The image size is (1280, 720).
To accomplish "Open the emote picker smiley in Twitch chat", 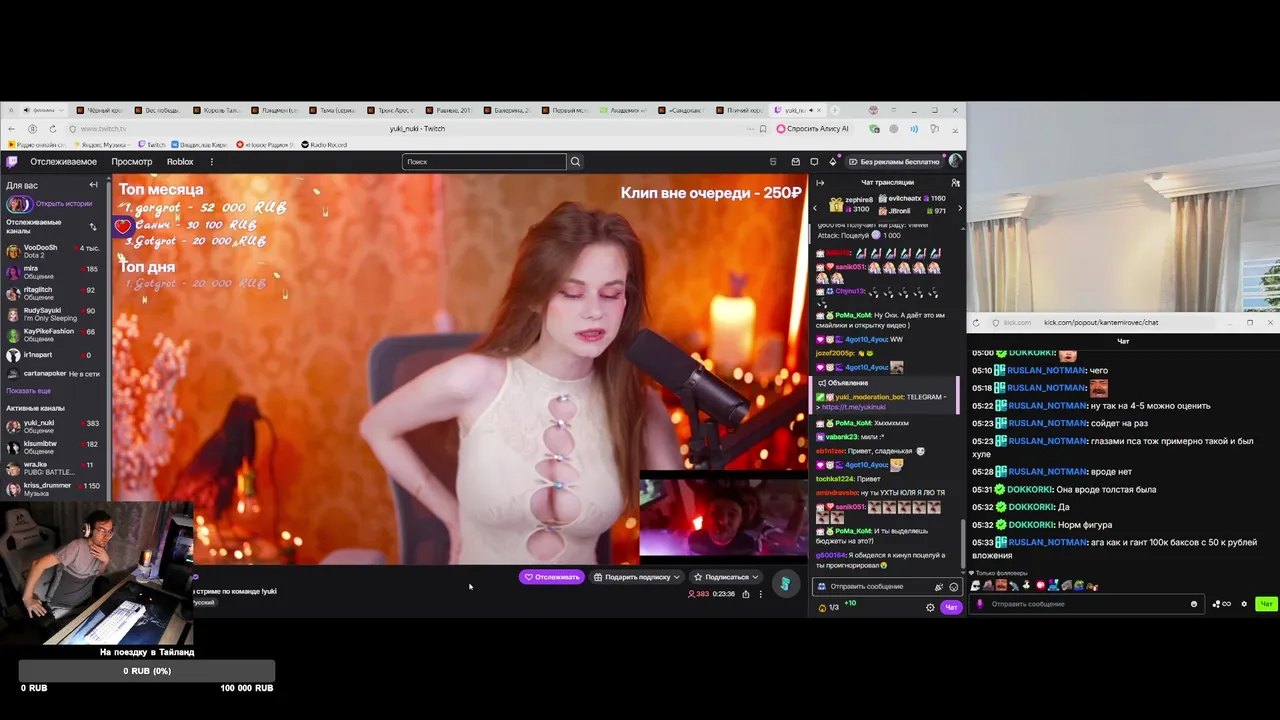I will point(953,587).
